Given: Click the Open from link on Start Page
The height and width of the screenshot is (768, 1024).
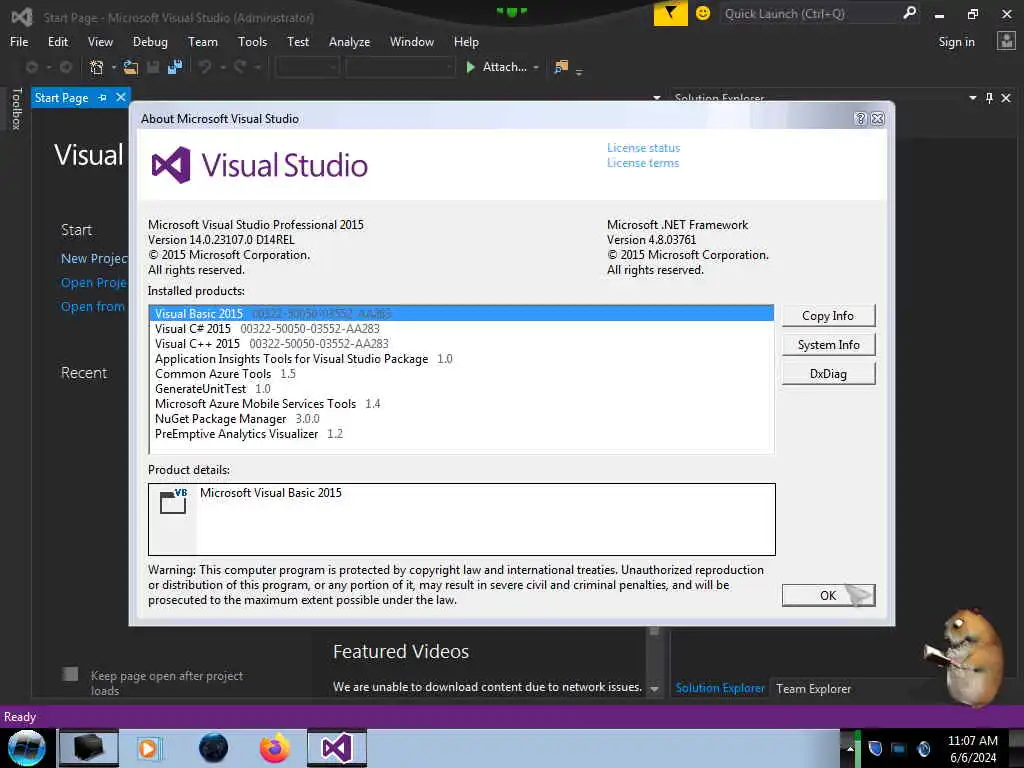Looking at the screenshot, I should click(x=93, y=306).
